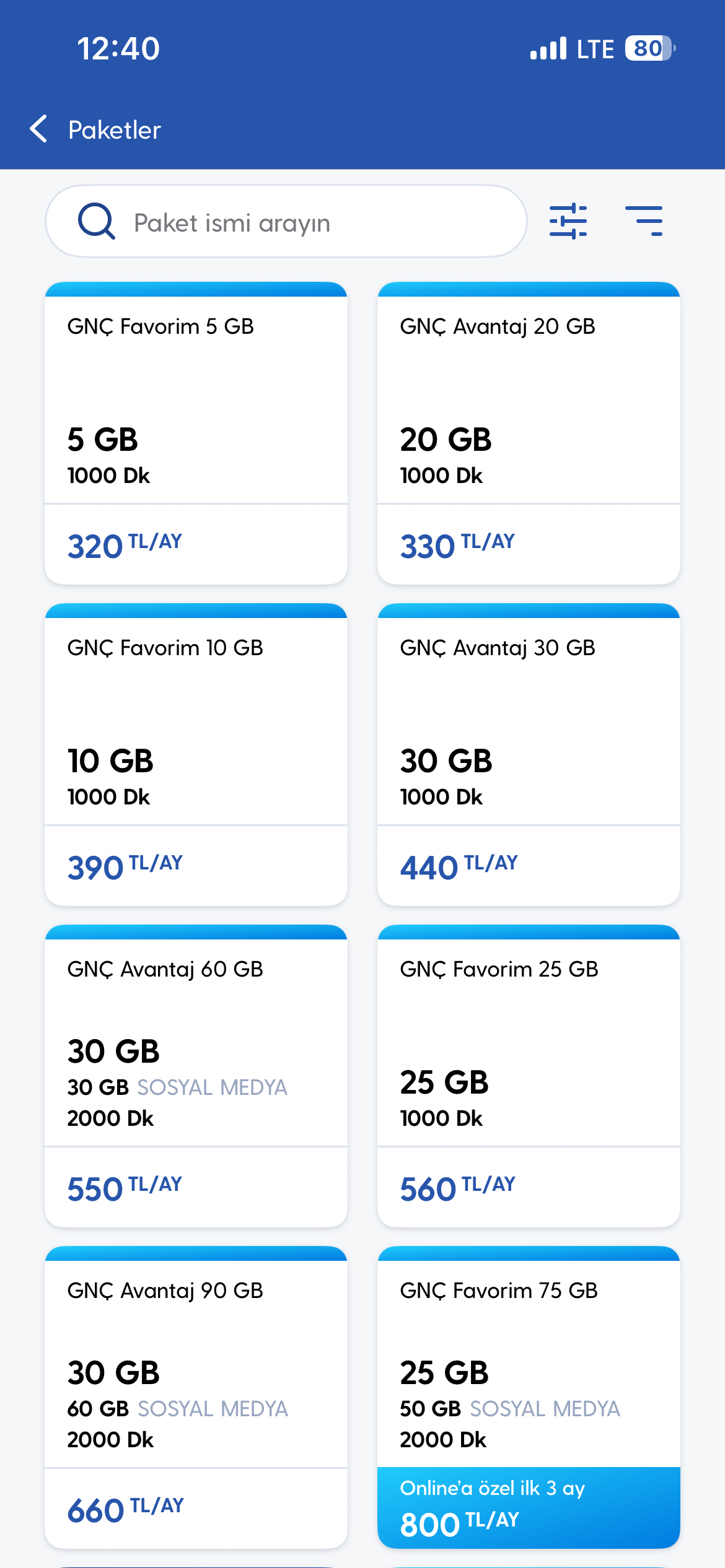Open the GNÇ Favorim 25 GB package

point(529,1076)
